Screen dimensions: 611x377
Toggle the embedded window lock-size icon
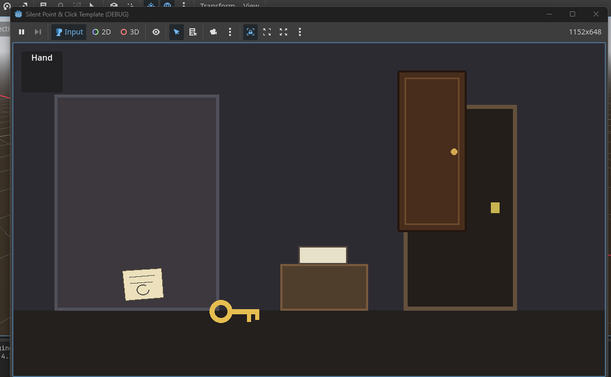pos(251,32)
